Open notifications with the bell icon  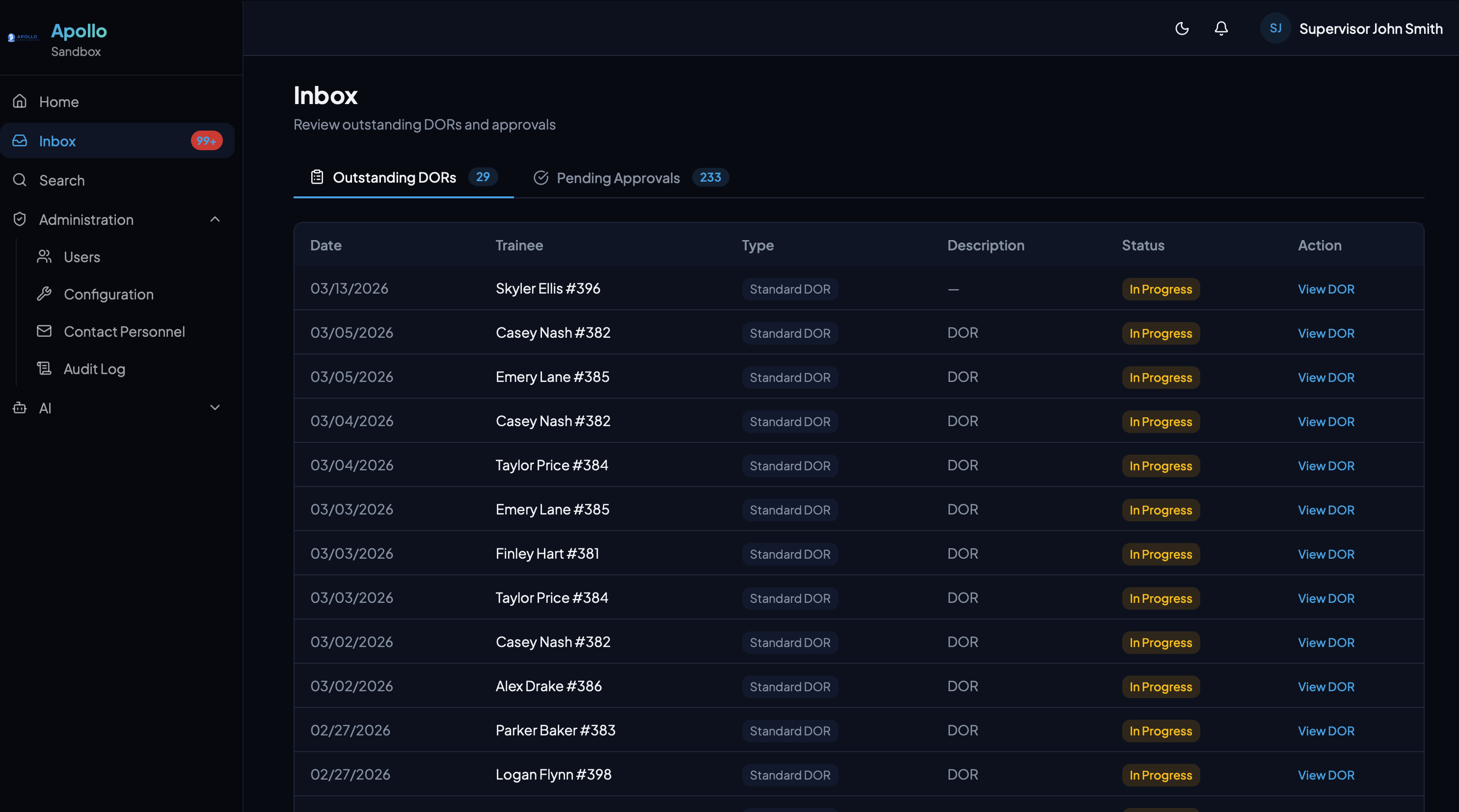pyautogui.click(x=1221, y=28)
